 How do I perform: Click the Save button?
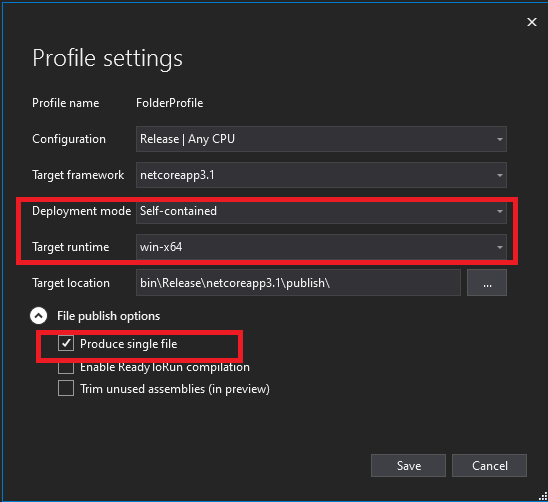coord(408,465)
